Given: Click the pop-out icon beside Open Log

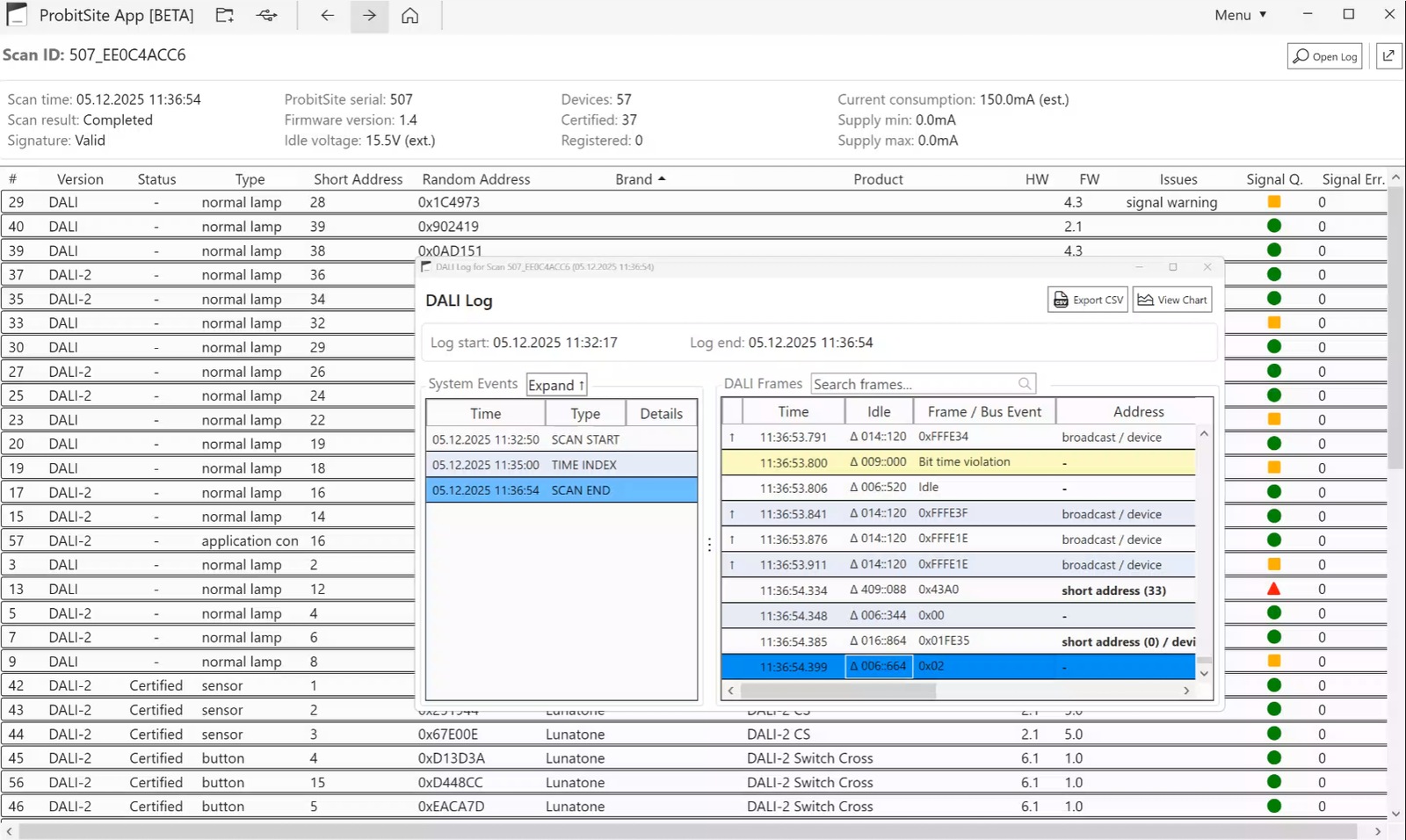Looking at the screenshot, I should [x=1388, y=55].
